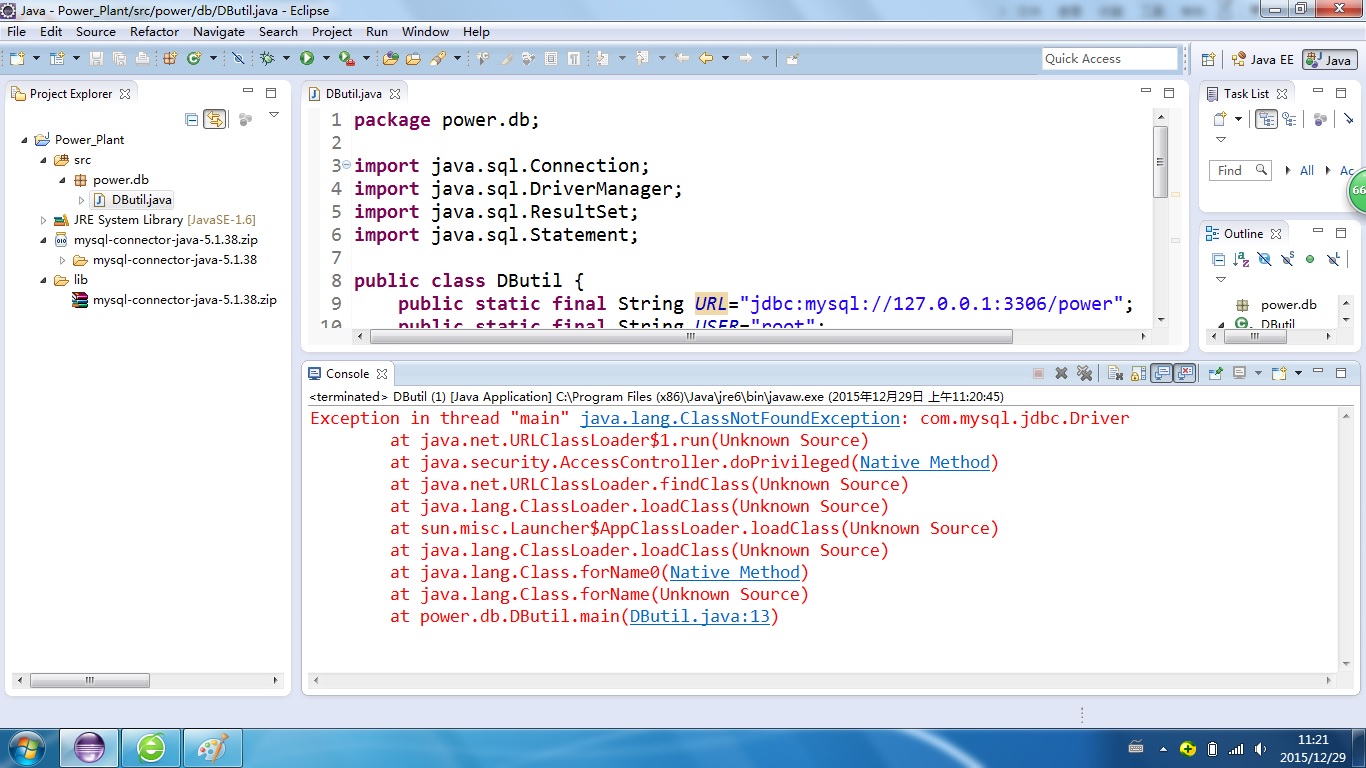Click Native Method link on doPrivileged line
Viewport: 1366px width, 768px height.
pyautogui.click(x=925, y=462)
